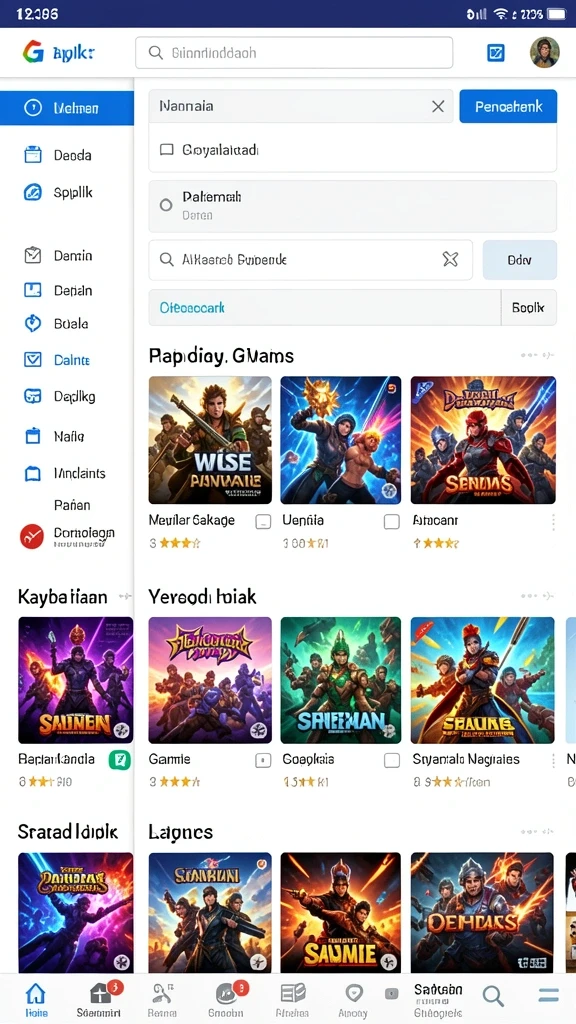Click the green badge beside Bardarlkanala

coord(121,760)
